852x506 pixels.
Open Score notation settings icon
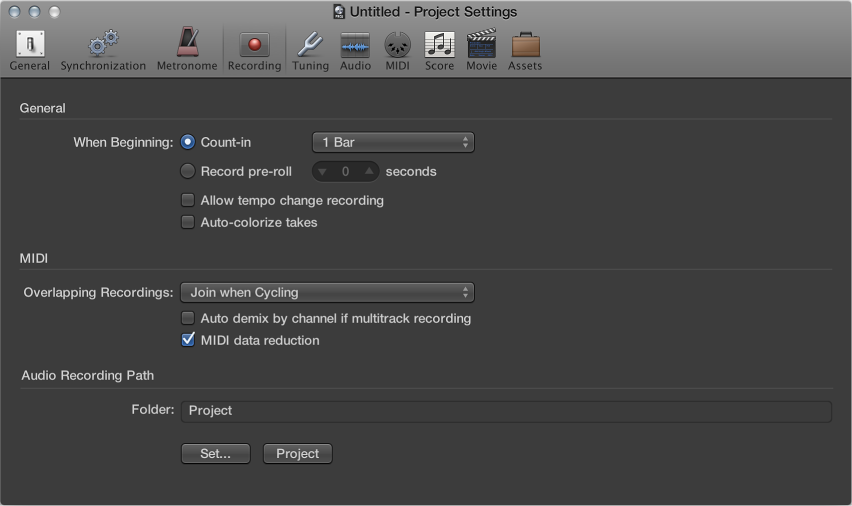pyautogui.click(x=439, y=45)
